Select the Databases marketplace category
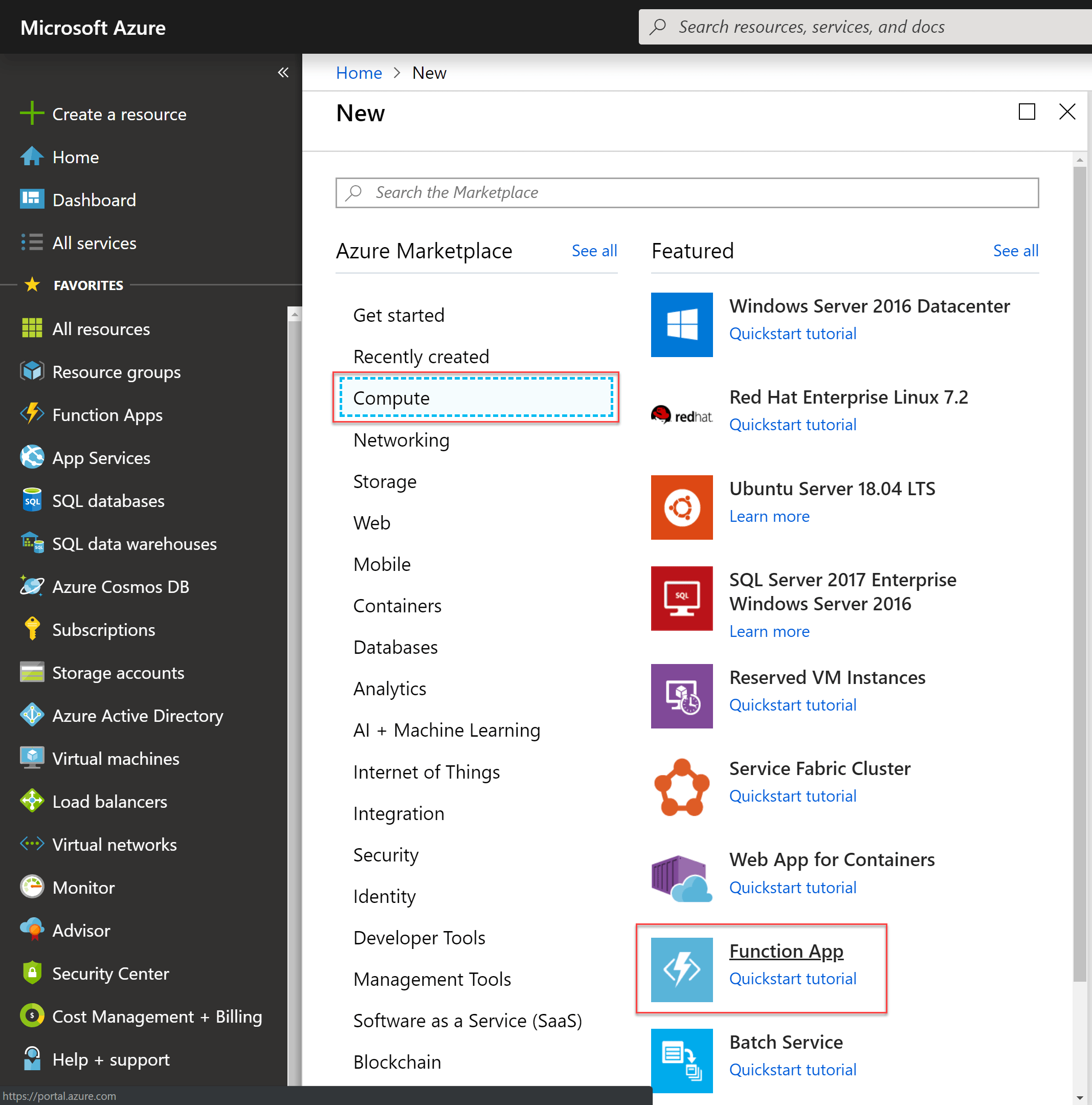 click(x=395, y=647)
